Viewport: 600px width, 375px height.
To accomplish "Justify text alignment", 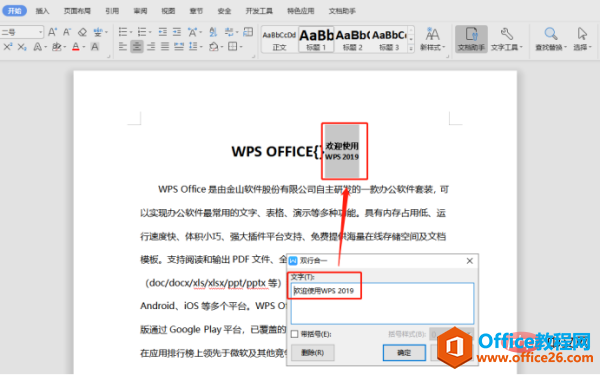I will [165, 47].
